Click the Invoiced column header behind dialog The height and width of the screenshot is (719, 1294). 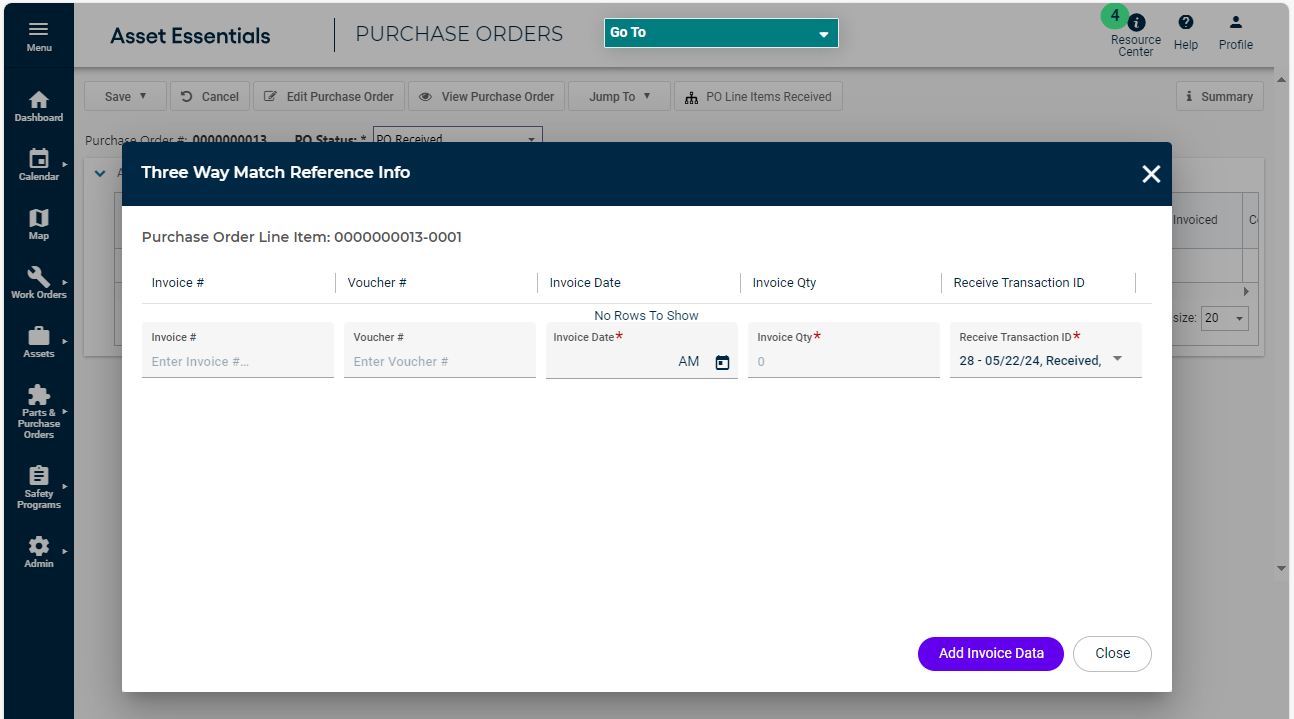coord(1195,220)
